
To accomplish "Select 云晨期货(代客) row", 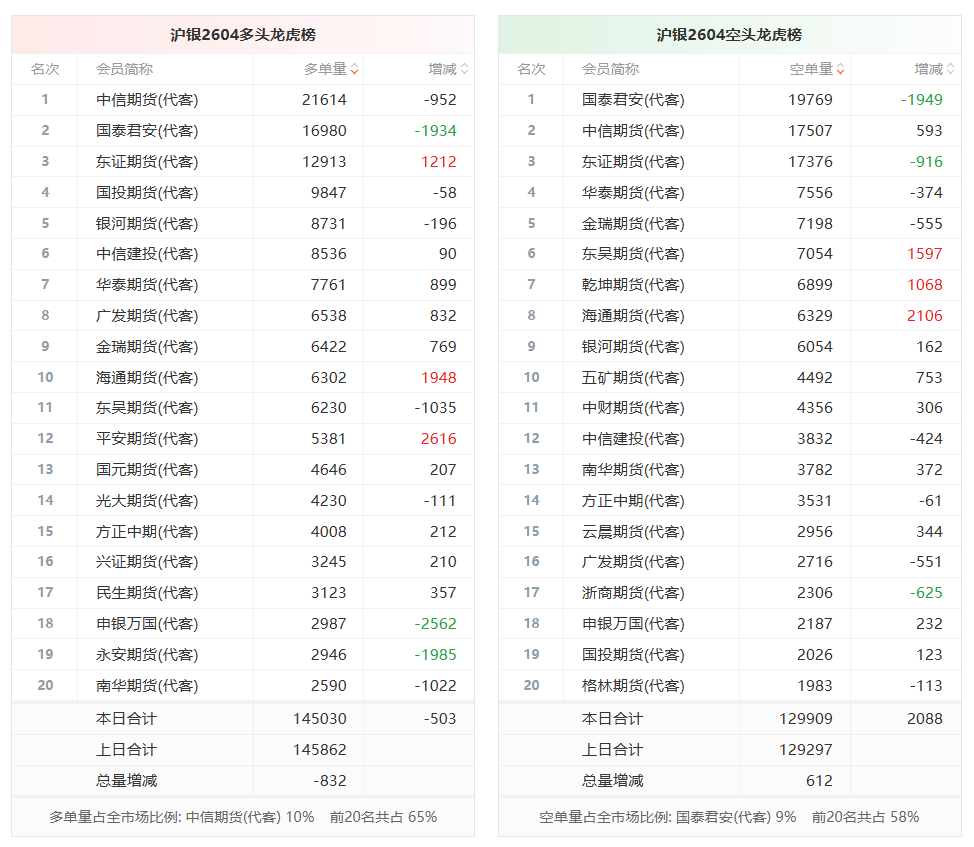I will 730,532.
